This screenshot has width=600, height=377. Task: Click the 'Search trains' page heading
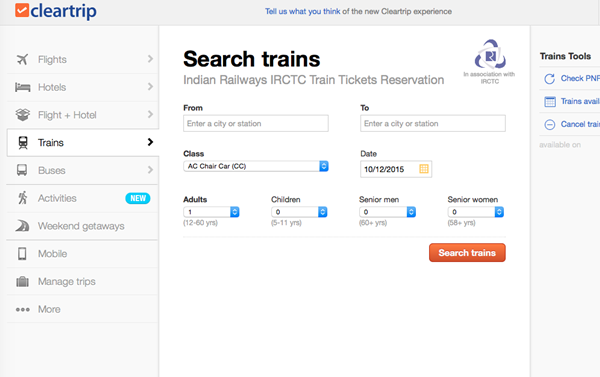click(251, 59)
